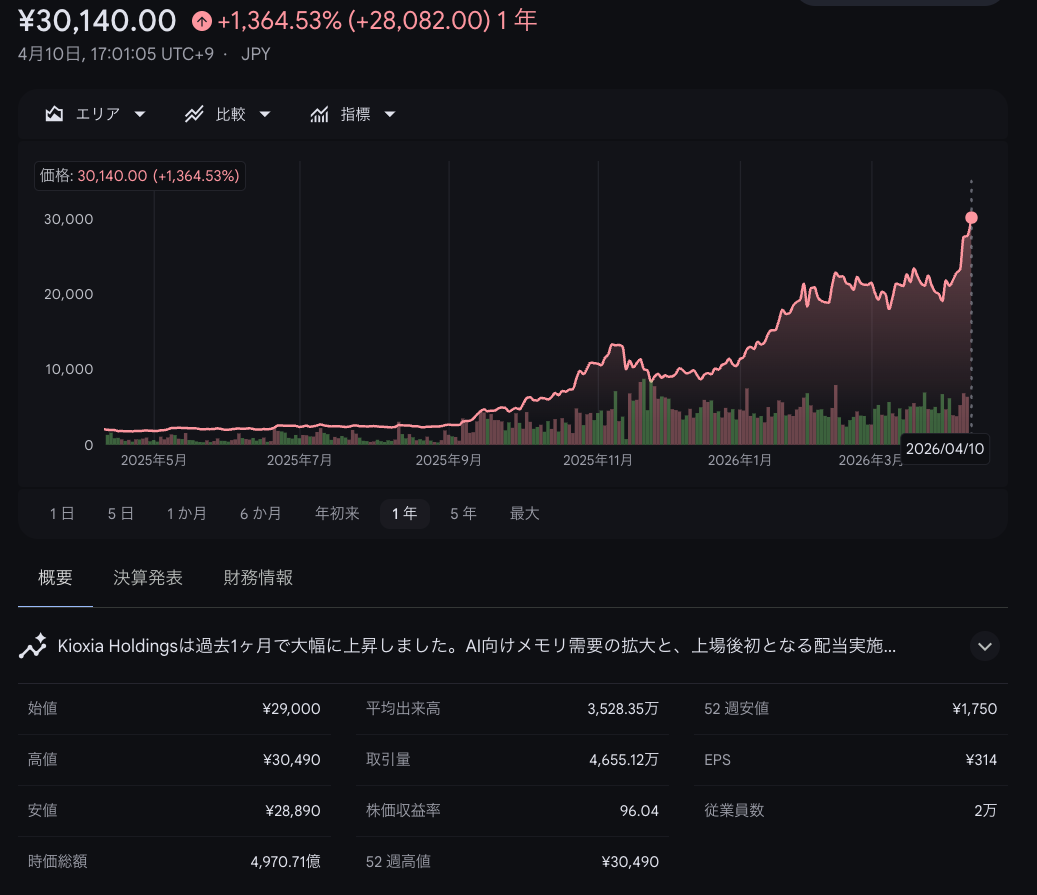1037x895 pixels.
Task: Open the 比較 dropdown menu
Action: pyautogui.click(x=230, y=114)
